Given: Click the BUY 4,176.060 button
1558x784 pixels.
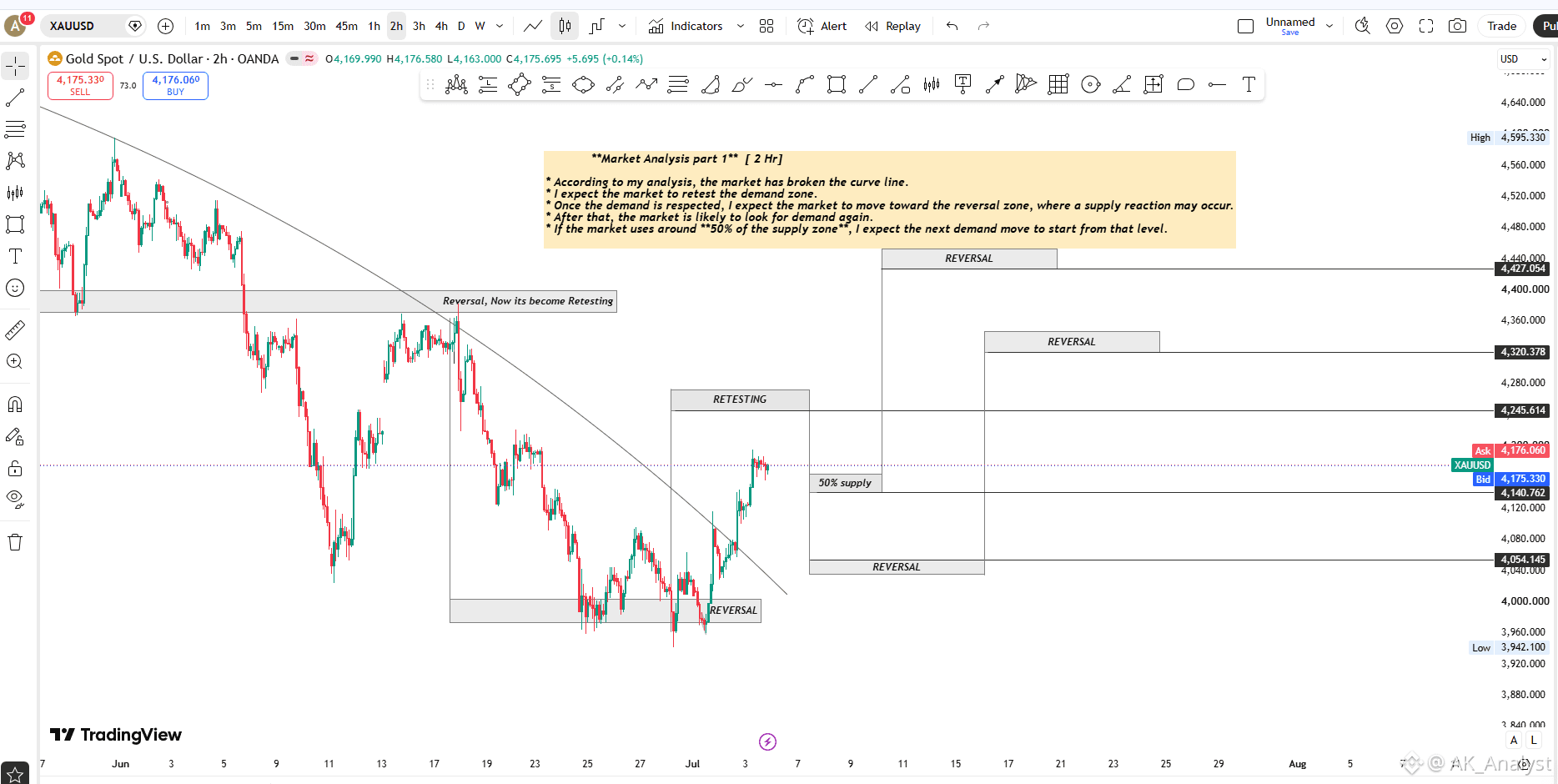Looking at the screenshot, I should pyautogui.click(x=175, y=85).
